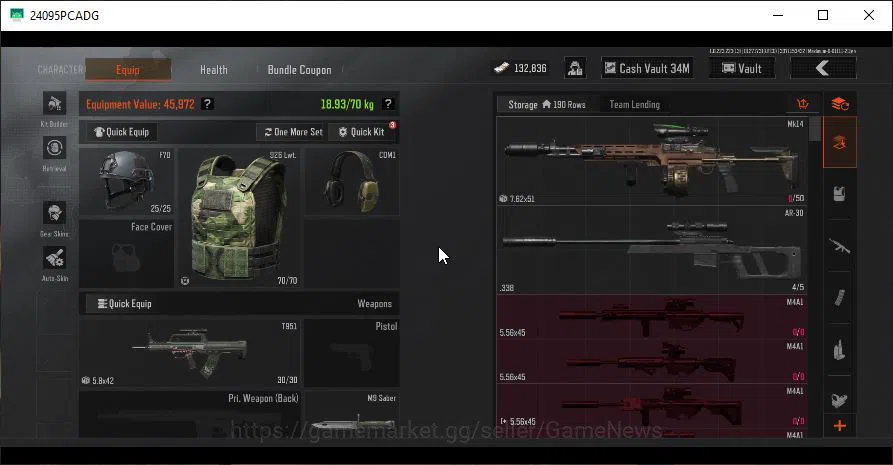Select the Mk14 rifle in storage
Screen dimensions: 893x465
click(652, 161)
